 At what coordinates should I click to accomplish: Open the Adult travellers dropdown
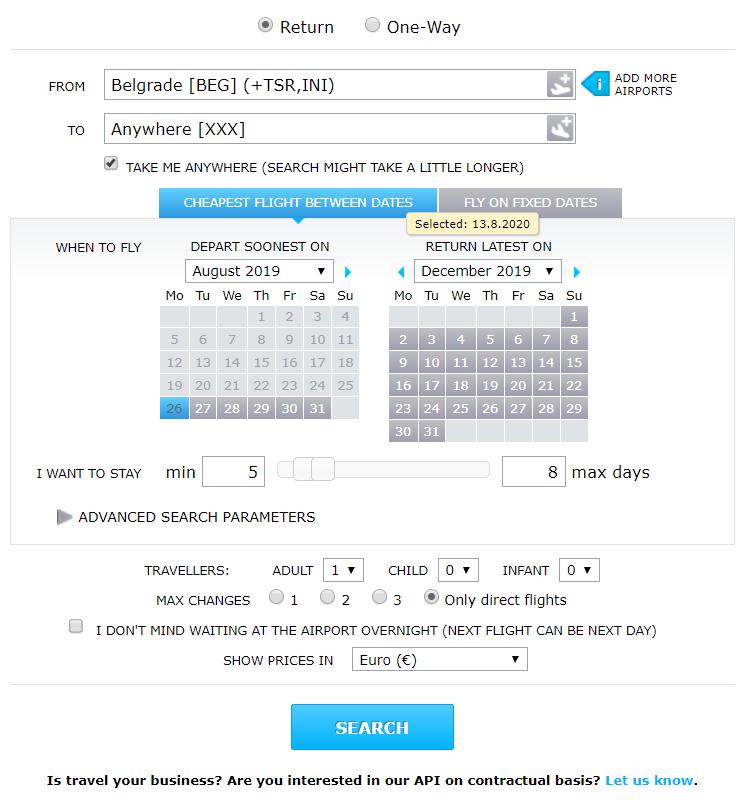click(x=343, y=570)
